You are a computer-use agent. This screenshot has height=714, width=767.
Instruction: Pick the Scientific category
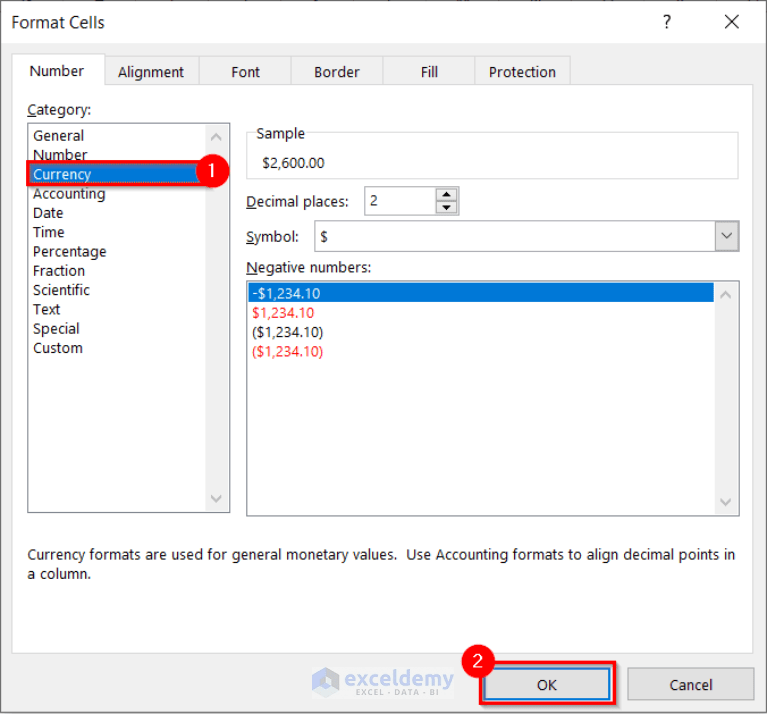pos(117,290)
